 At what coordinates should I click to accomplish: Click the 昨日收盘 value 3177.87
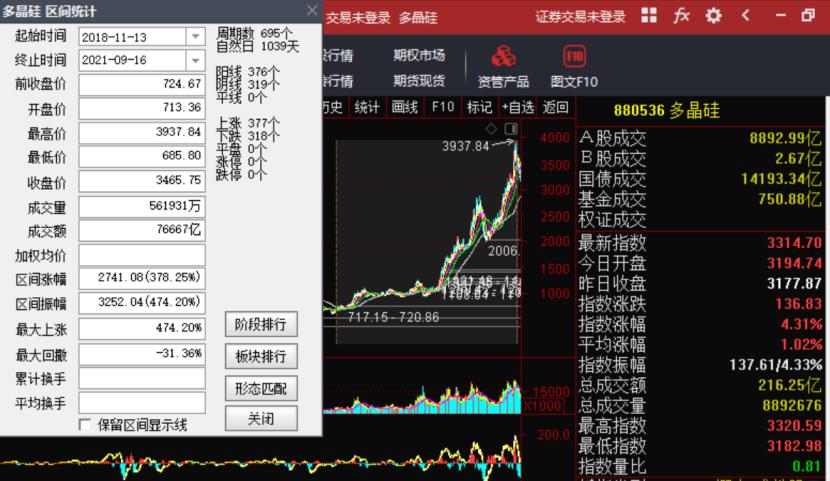click(x=794, y=284)
